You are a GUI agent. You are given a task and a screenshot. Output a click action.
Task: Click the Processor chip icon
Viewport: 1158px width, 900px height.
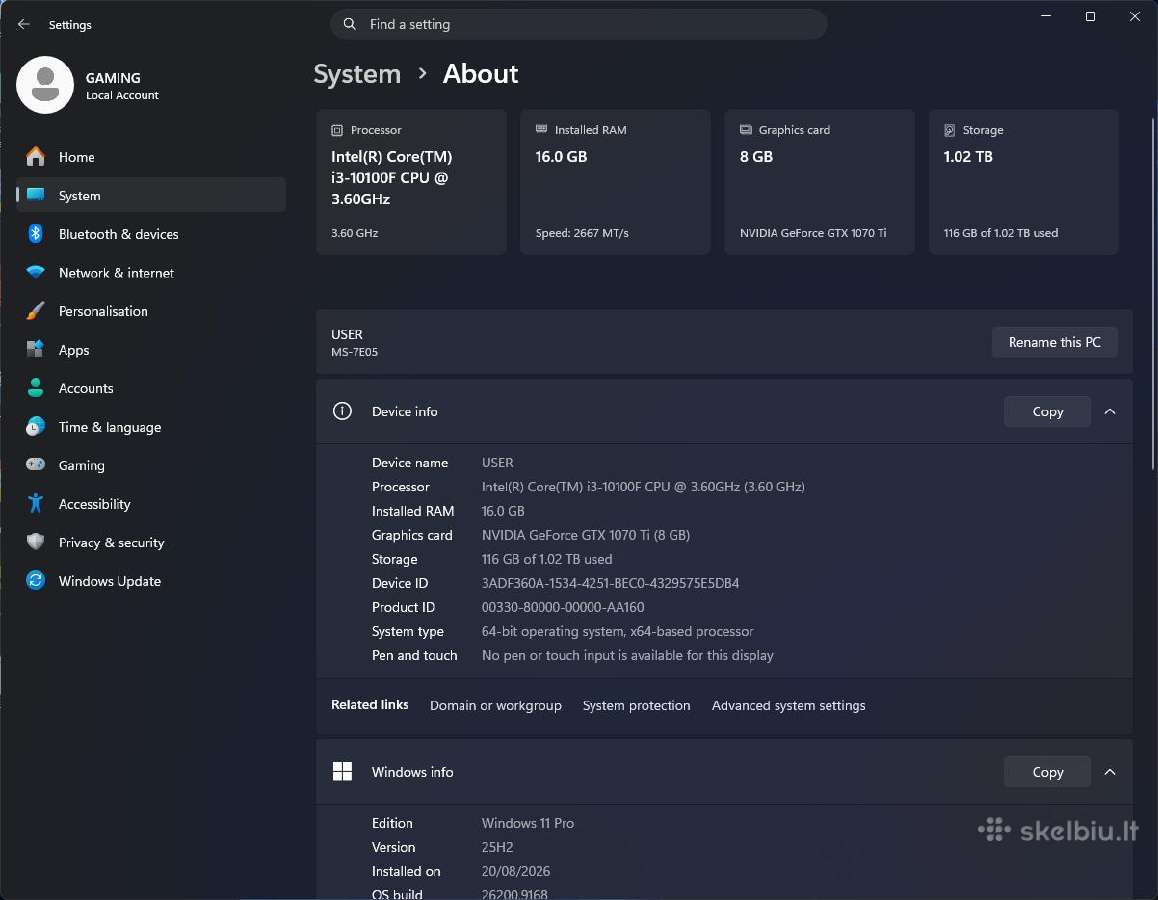point(337,130)
